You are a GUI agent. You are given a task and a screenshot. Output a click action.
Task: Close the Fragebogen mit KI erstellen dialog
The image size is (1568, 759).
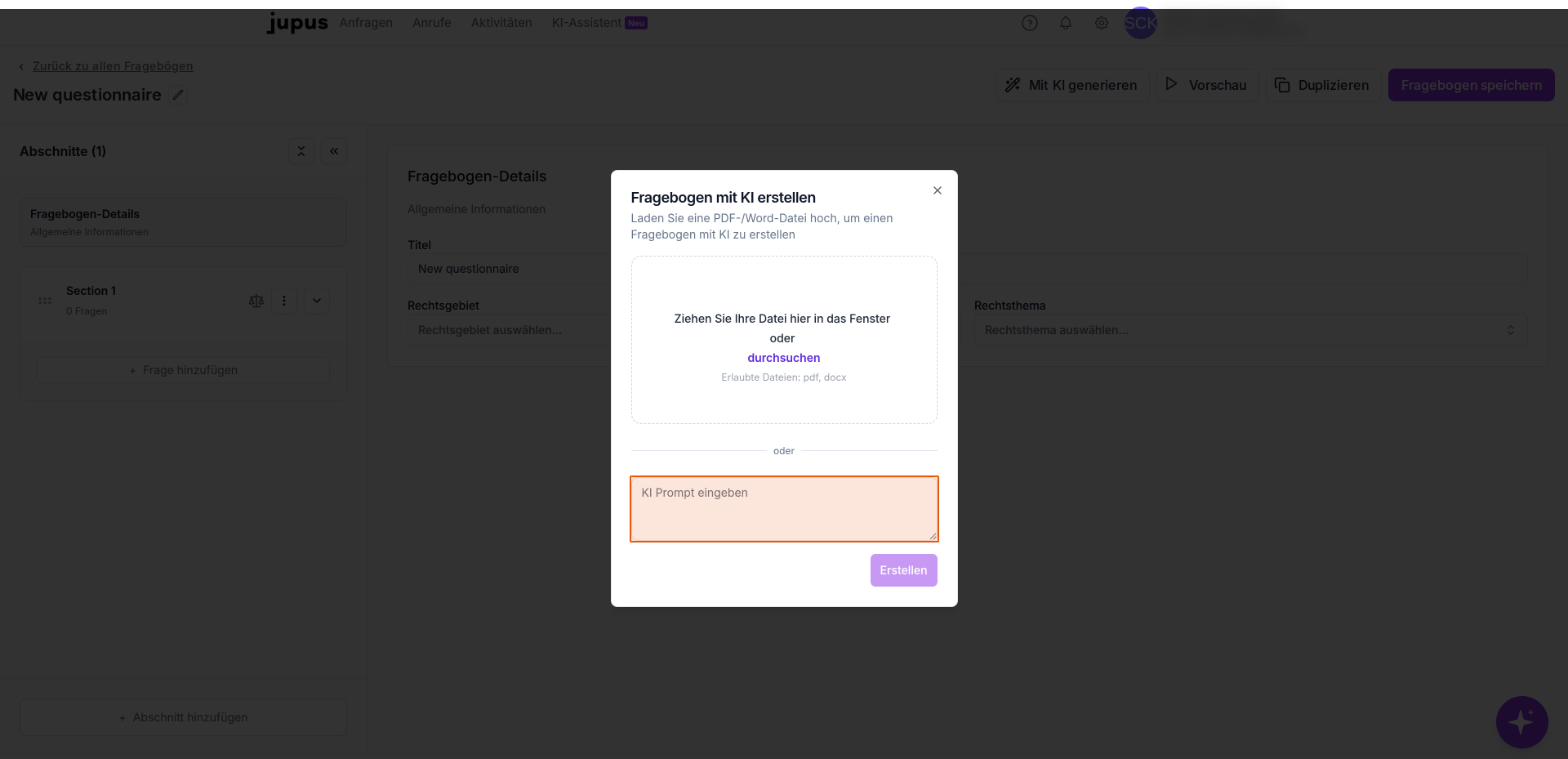pyautogui.click(x=937, y=190)
